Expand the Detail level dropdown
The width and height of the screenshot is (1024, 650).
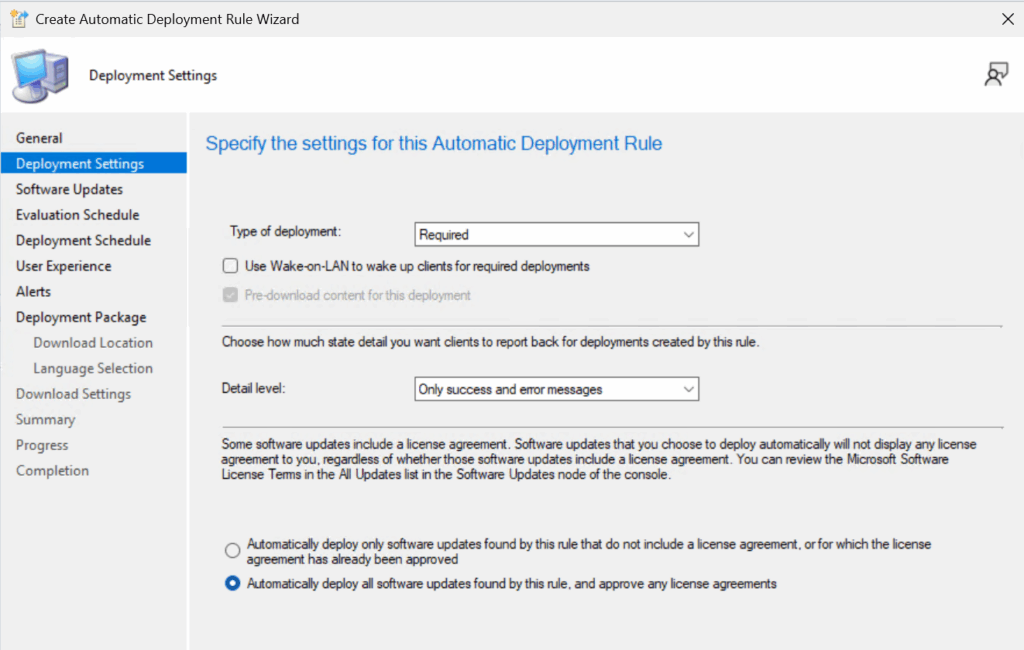(x=557, y=389)
